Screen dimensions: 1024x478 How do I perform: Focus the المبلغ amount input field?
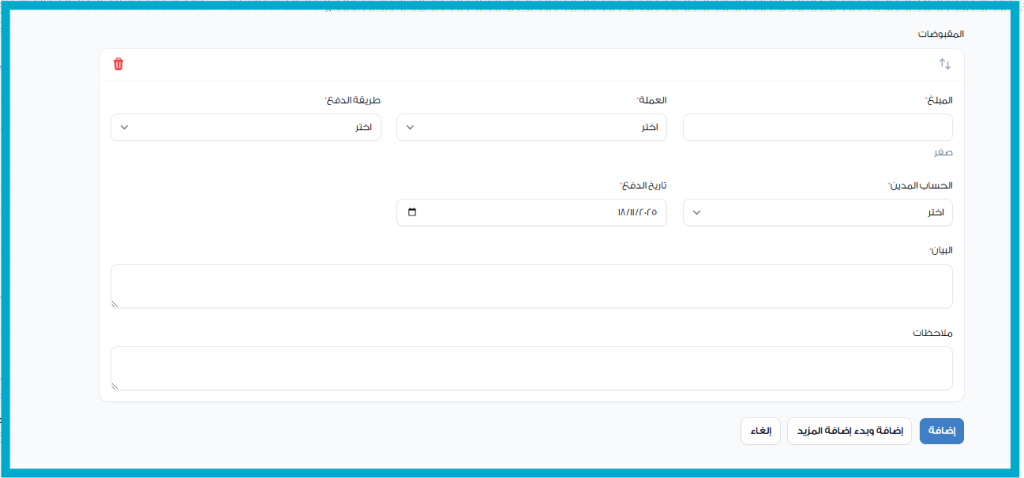817,128
